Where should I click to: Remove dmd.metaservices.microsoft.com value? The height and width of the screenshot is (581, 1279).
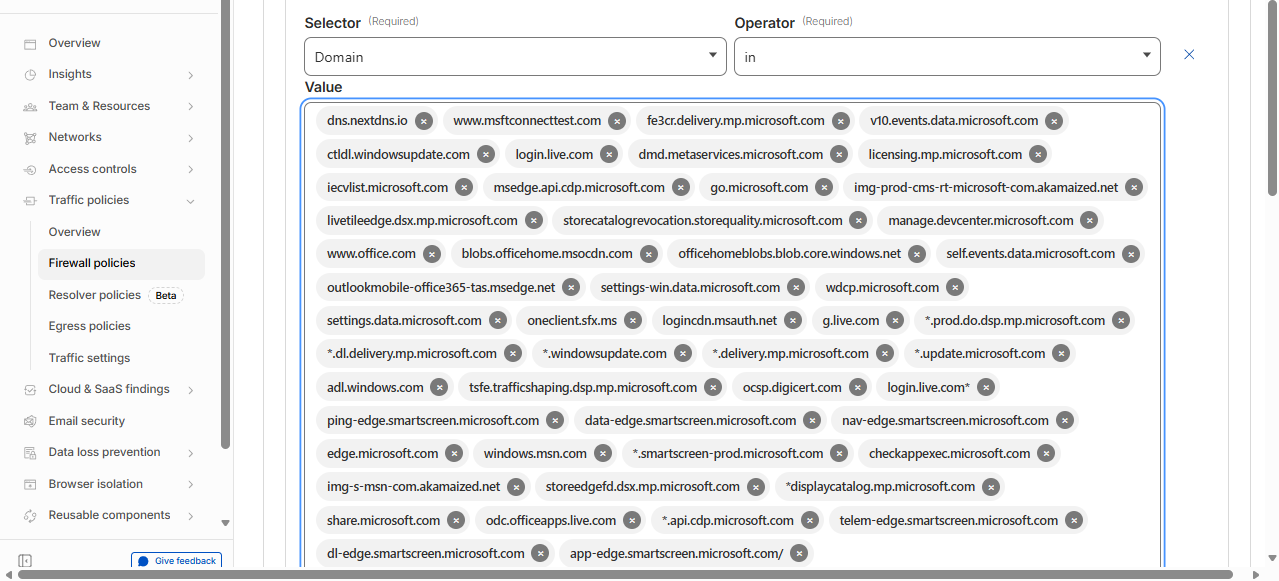(x=839, y=154)
